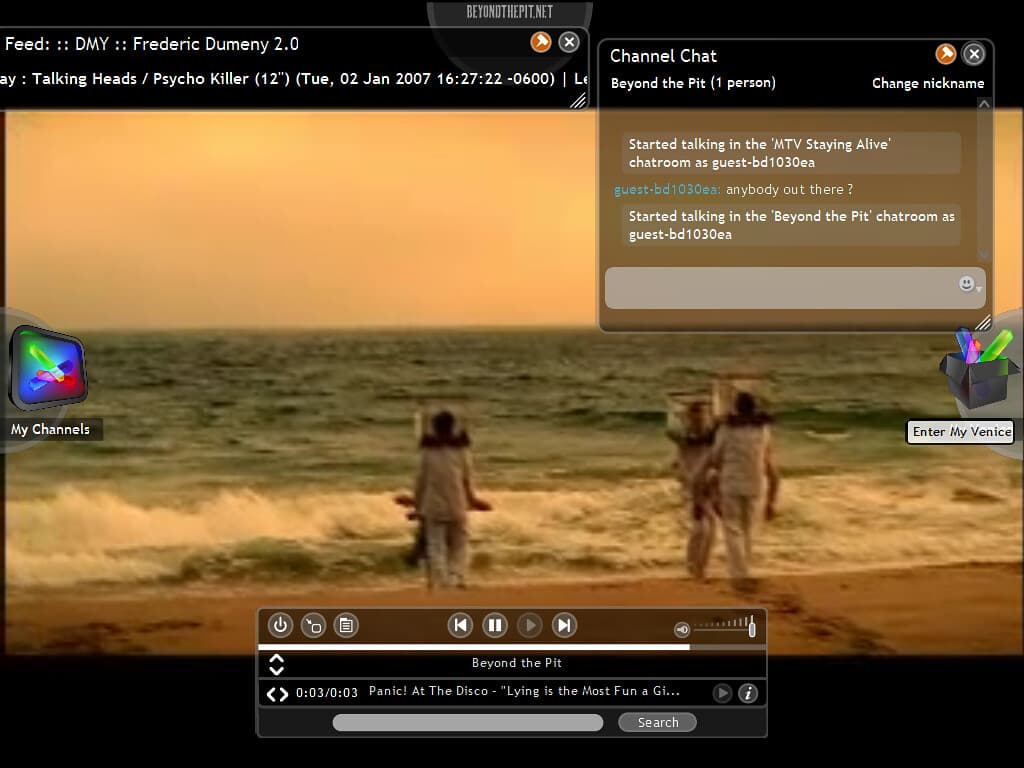Toggle channel up/down arrows beside Beyond the Pit
Viewport: 1024px width, 768px height.
[276, 664]
